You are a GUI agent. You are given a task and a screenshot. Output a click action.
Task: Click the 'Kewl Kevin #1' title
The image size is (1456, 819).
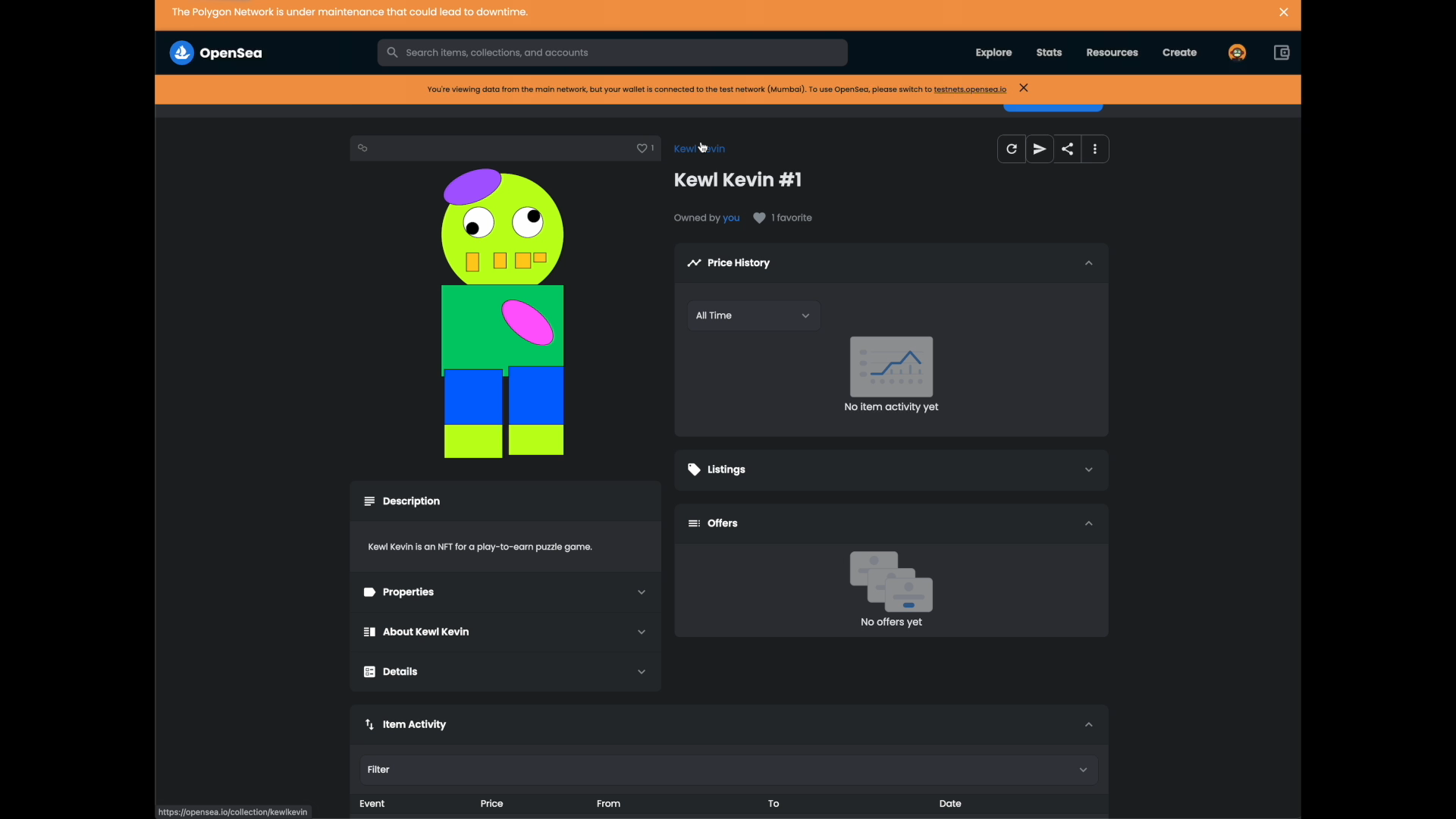[x=738, y=180]
